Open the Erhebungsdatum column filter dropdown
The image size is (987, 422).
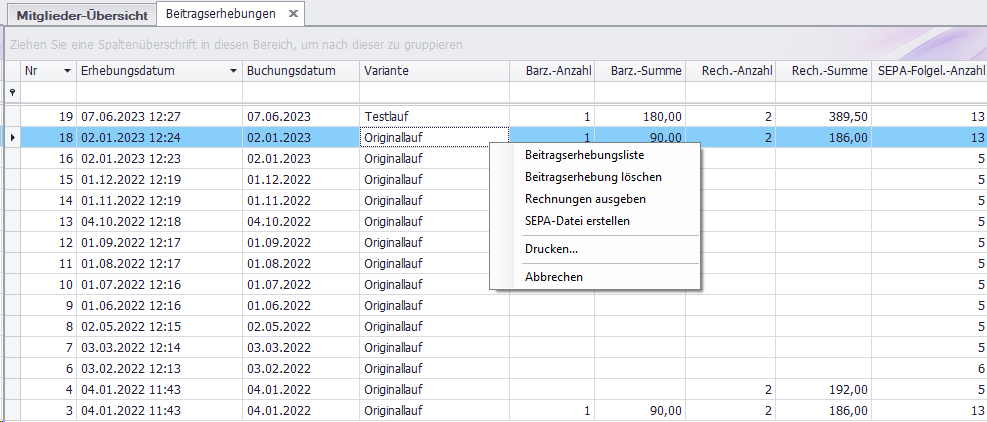(233, 71)
